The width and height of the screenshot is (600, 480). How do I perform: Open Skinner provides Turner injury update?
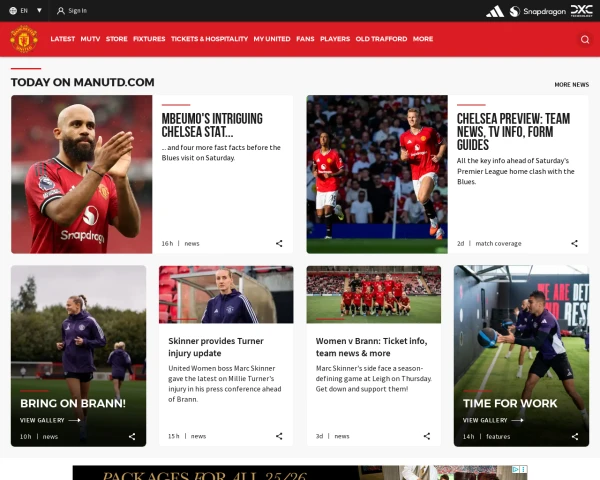pos(216,347)
